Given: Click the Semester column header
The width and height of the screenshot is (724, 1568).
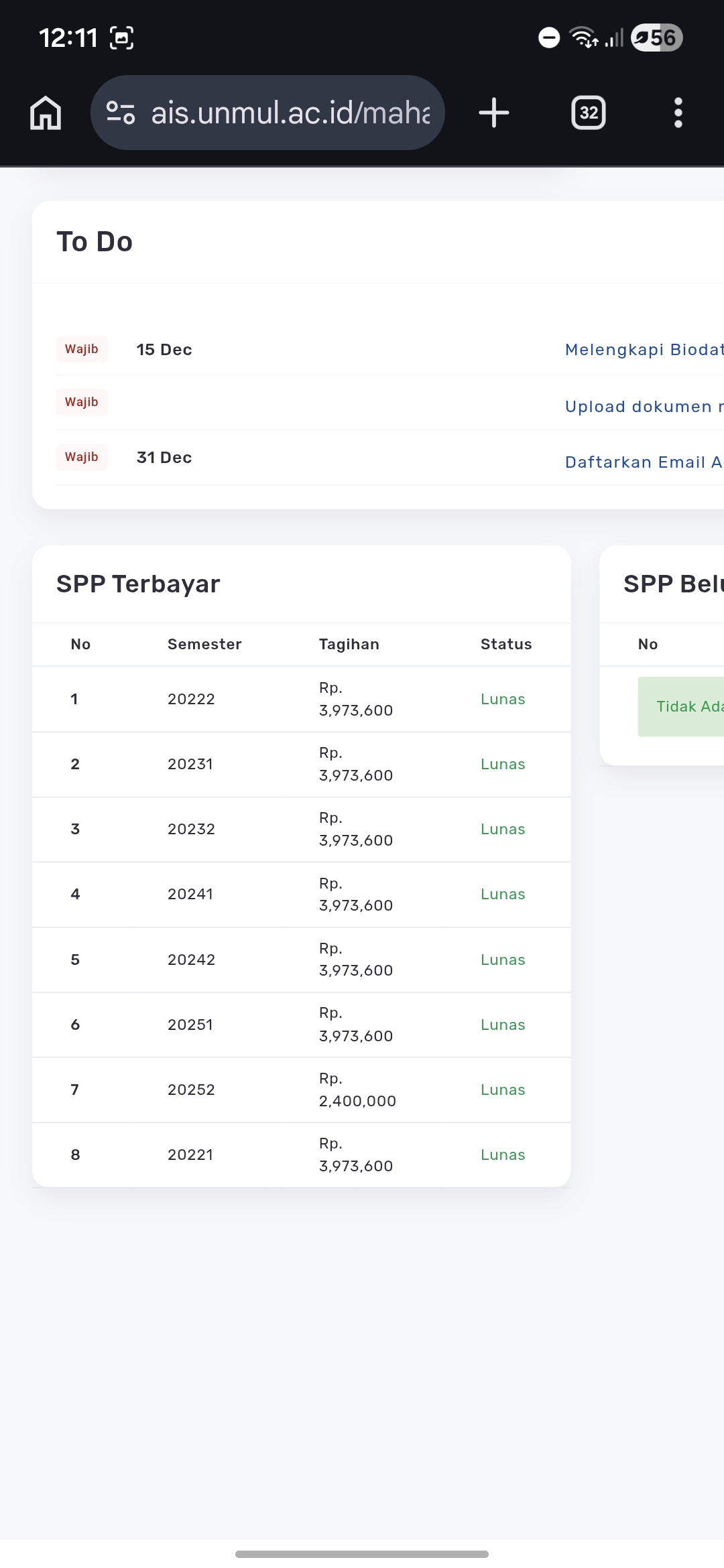Looking at the screenshot, I should (x=204, y=644).
